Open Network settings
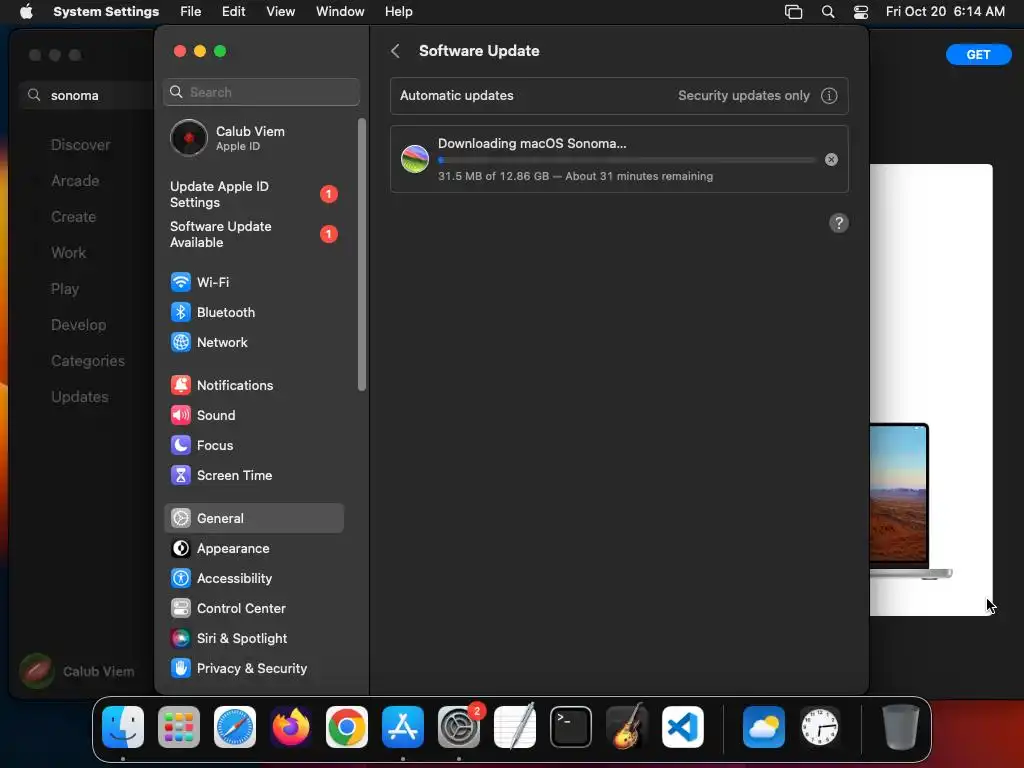Screen dimensions: 1024x768 [253, 342]
